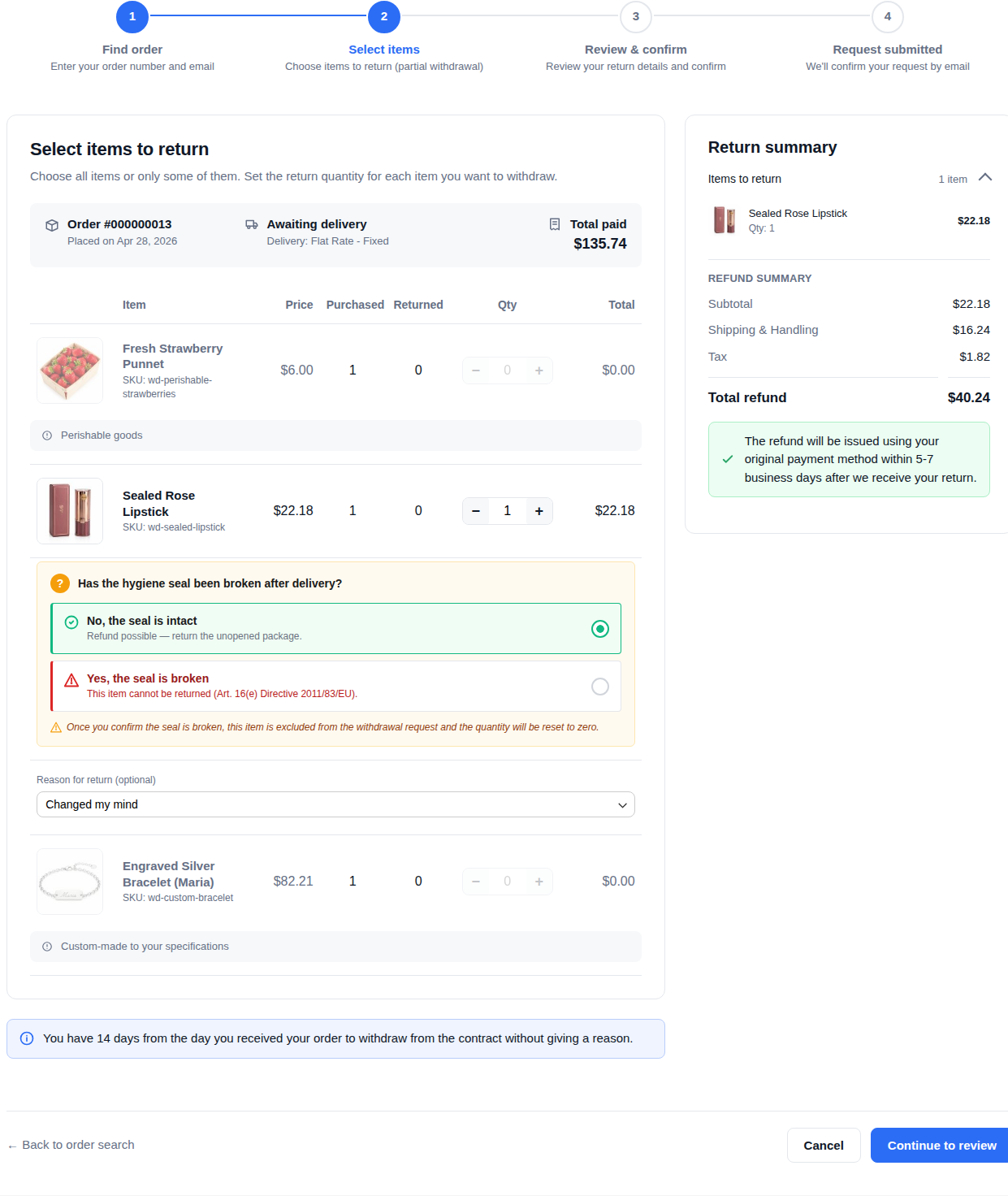Viewport: 1008px width, 1196px height.
Task: Click the lipstick thumbnail in Return summary
Action: click(725, 220)
